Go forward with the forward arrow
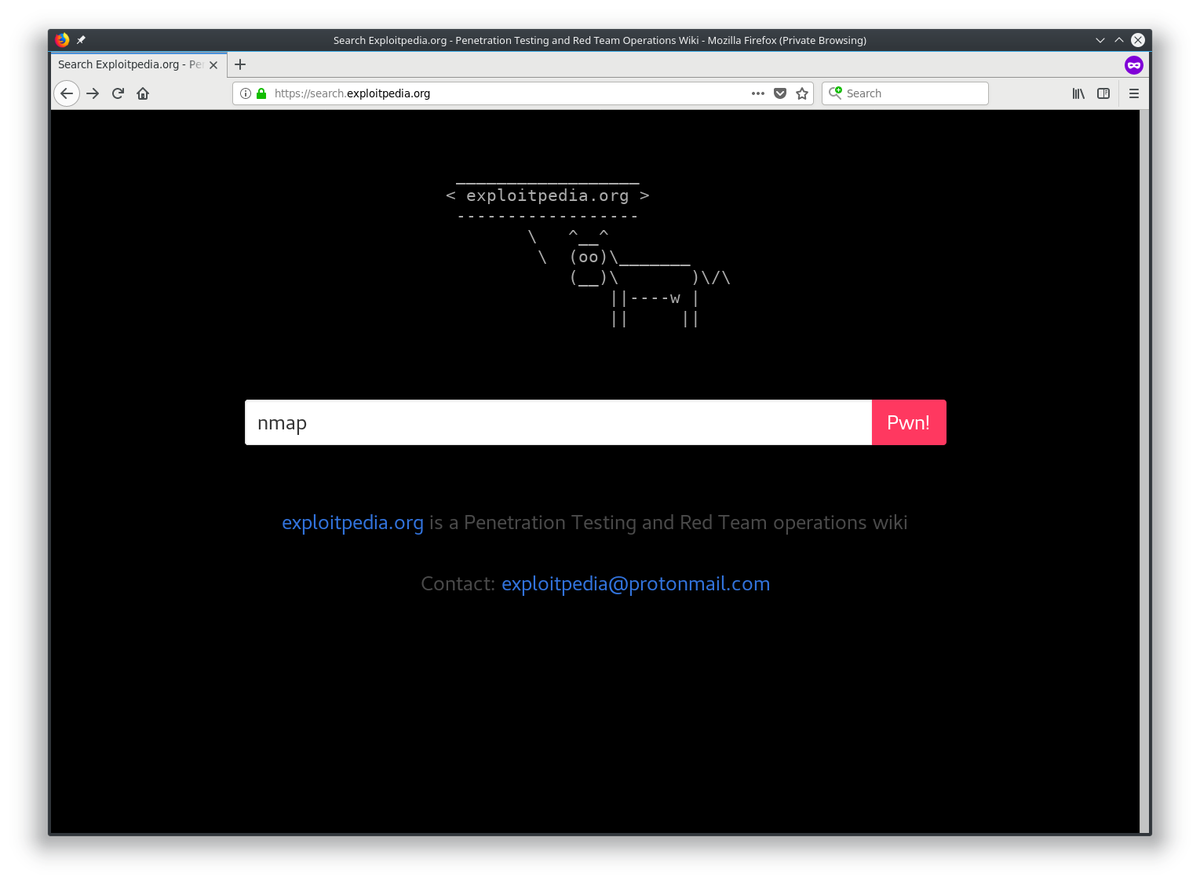 [93, 93]
